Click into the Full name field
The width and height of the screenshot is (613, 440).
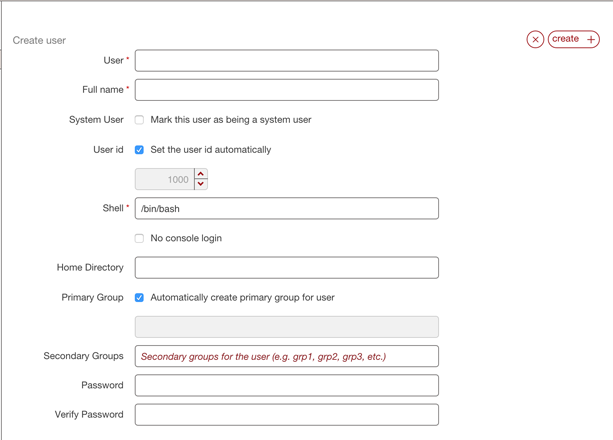click(x=287, y=90)
